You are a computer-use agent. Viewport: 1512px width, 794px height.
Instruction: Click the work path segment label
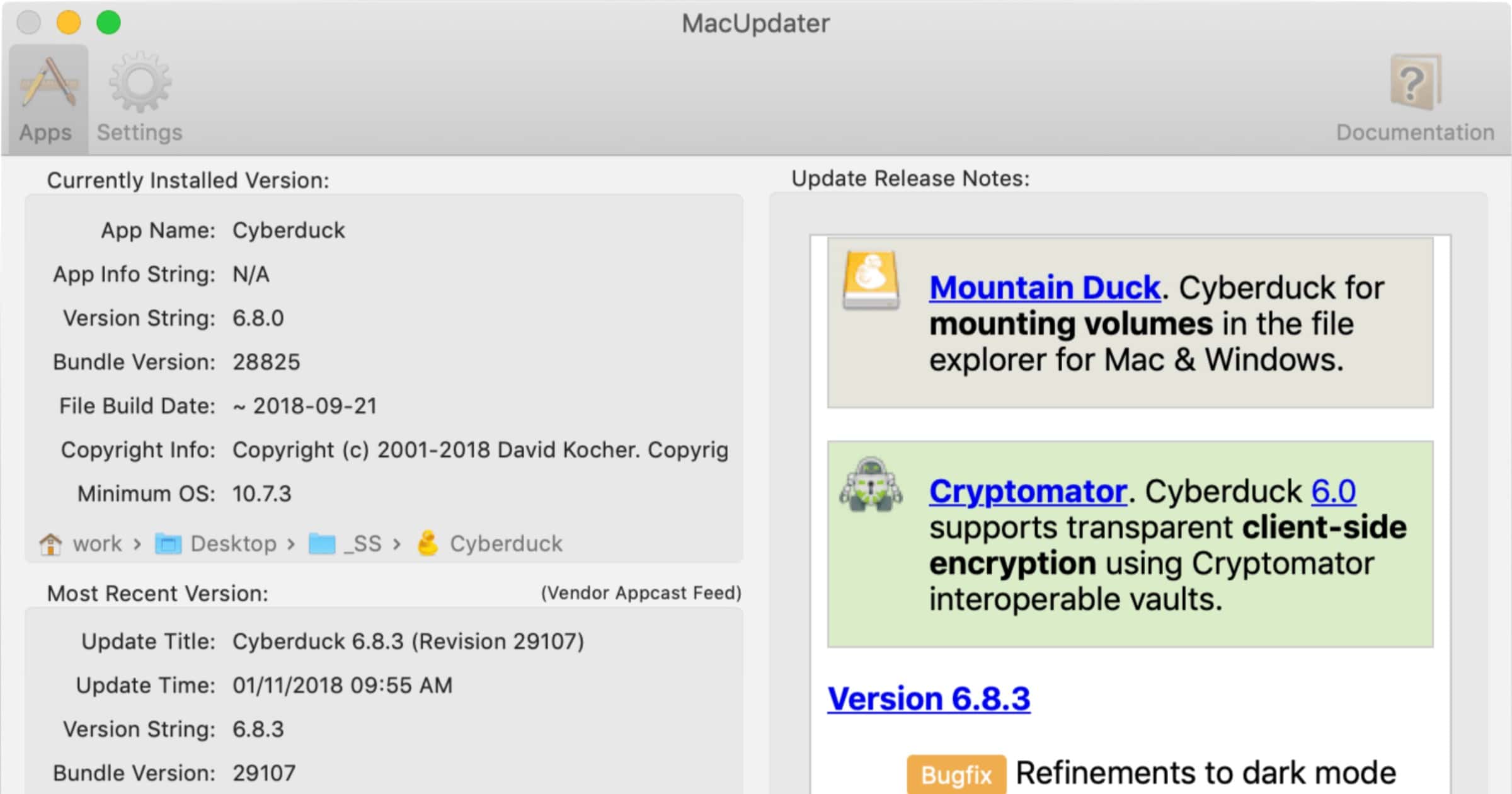97,544
